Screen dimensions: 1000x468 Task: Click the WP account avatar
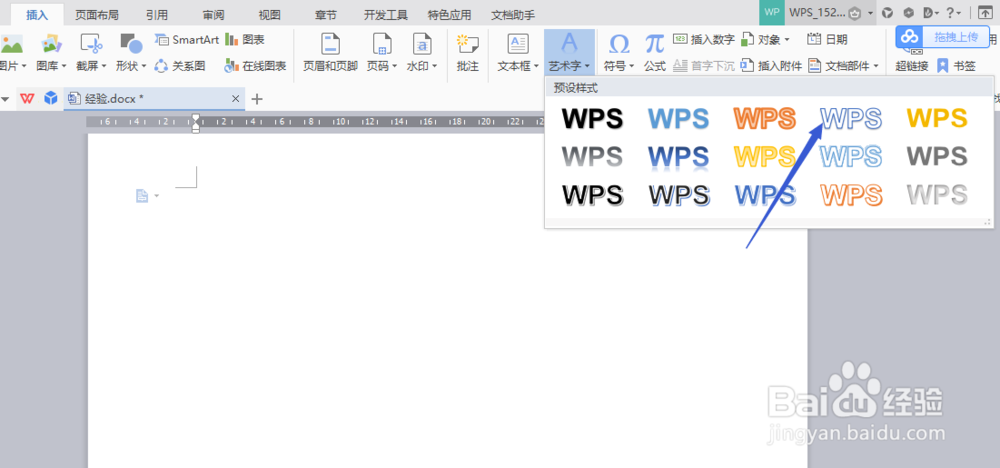(772, 12)
